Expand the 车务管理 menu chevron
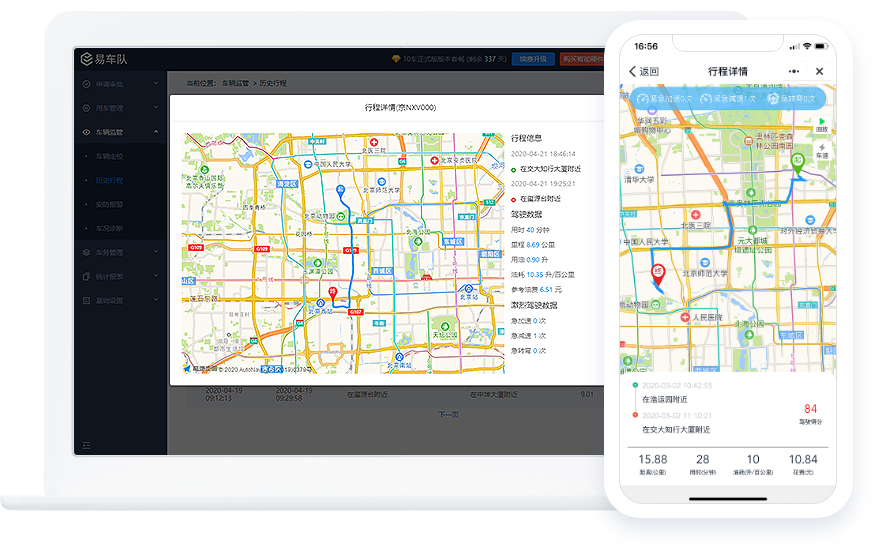 156,252
